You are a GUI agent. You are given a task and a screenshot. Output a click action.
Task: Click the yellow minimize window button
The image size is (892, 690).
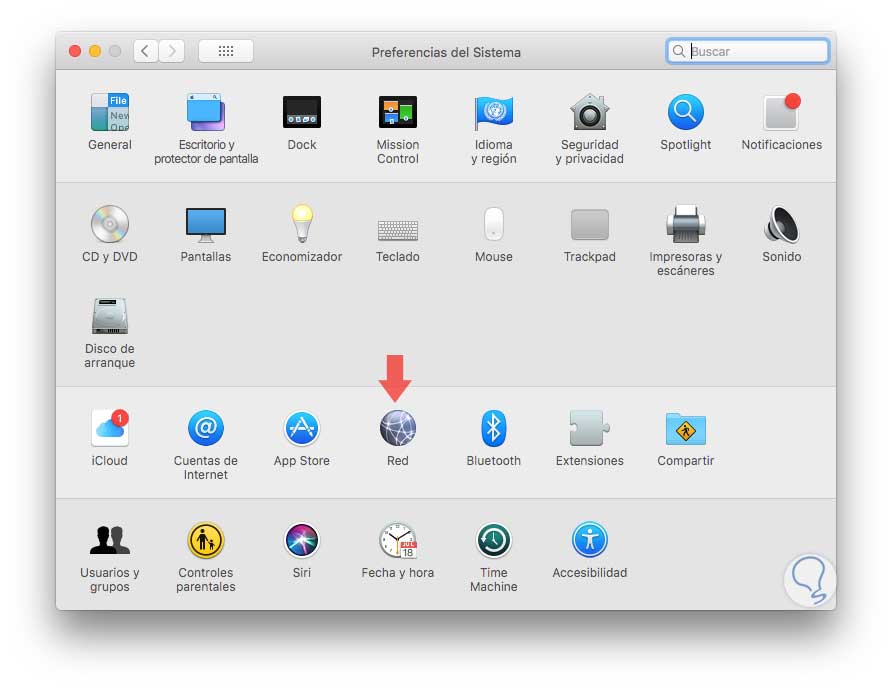[95, 51]
